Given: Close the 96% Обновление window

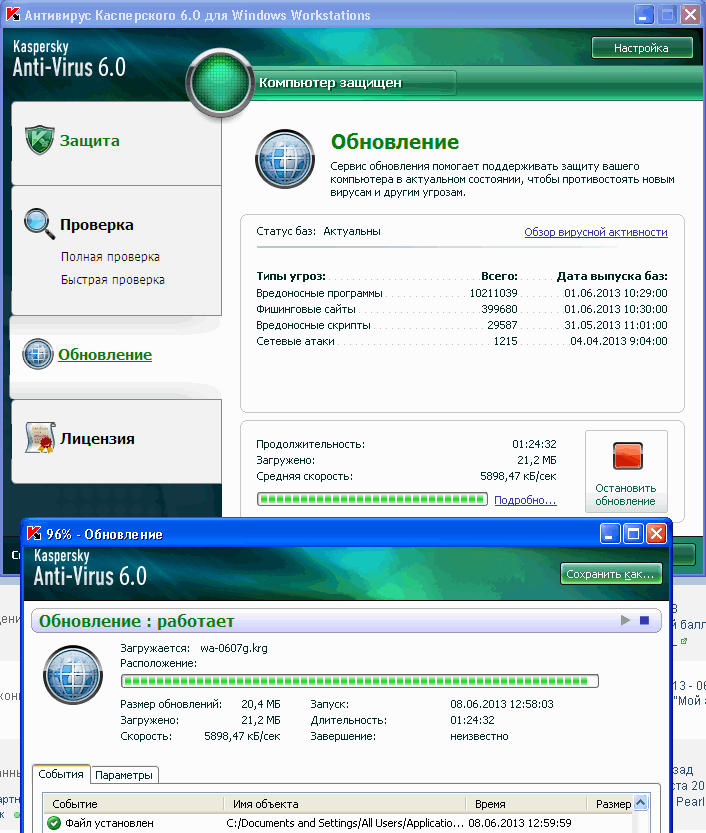Looking at the screenshot, I should click(657, 533).
